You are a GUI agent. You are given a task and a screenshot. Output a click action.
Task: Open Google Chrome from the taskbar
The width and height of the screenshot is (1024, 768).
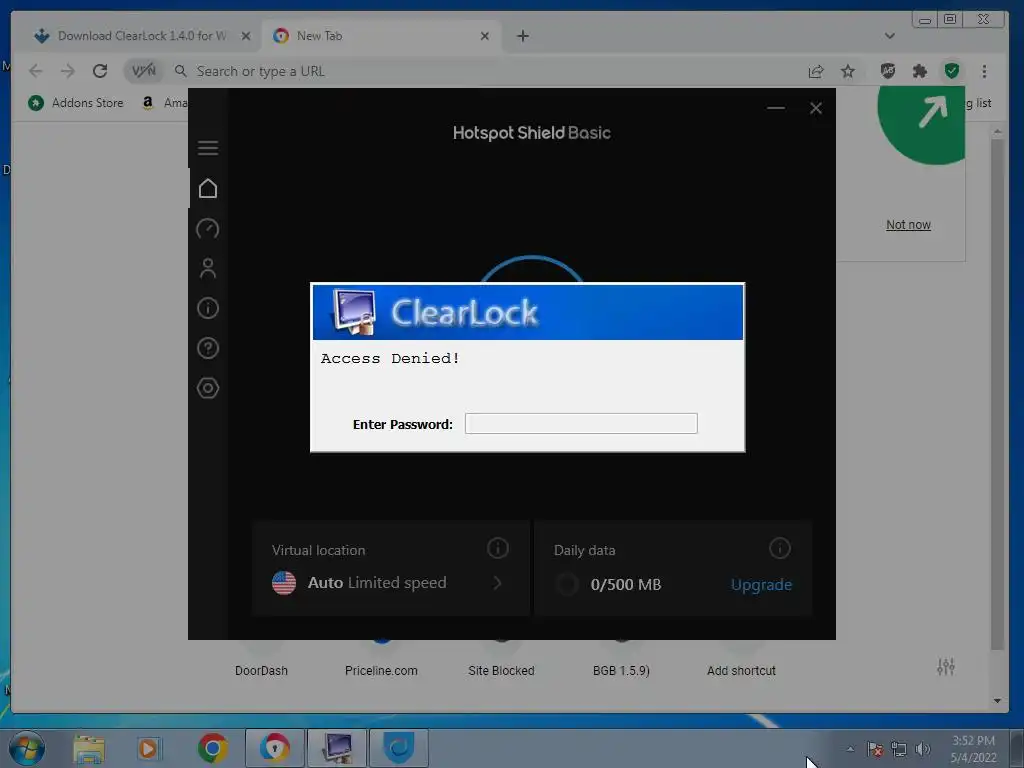(212, 748)
